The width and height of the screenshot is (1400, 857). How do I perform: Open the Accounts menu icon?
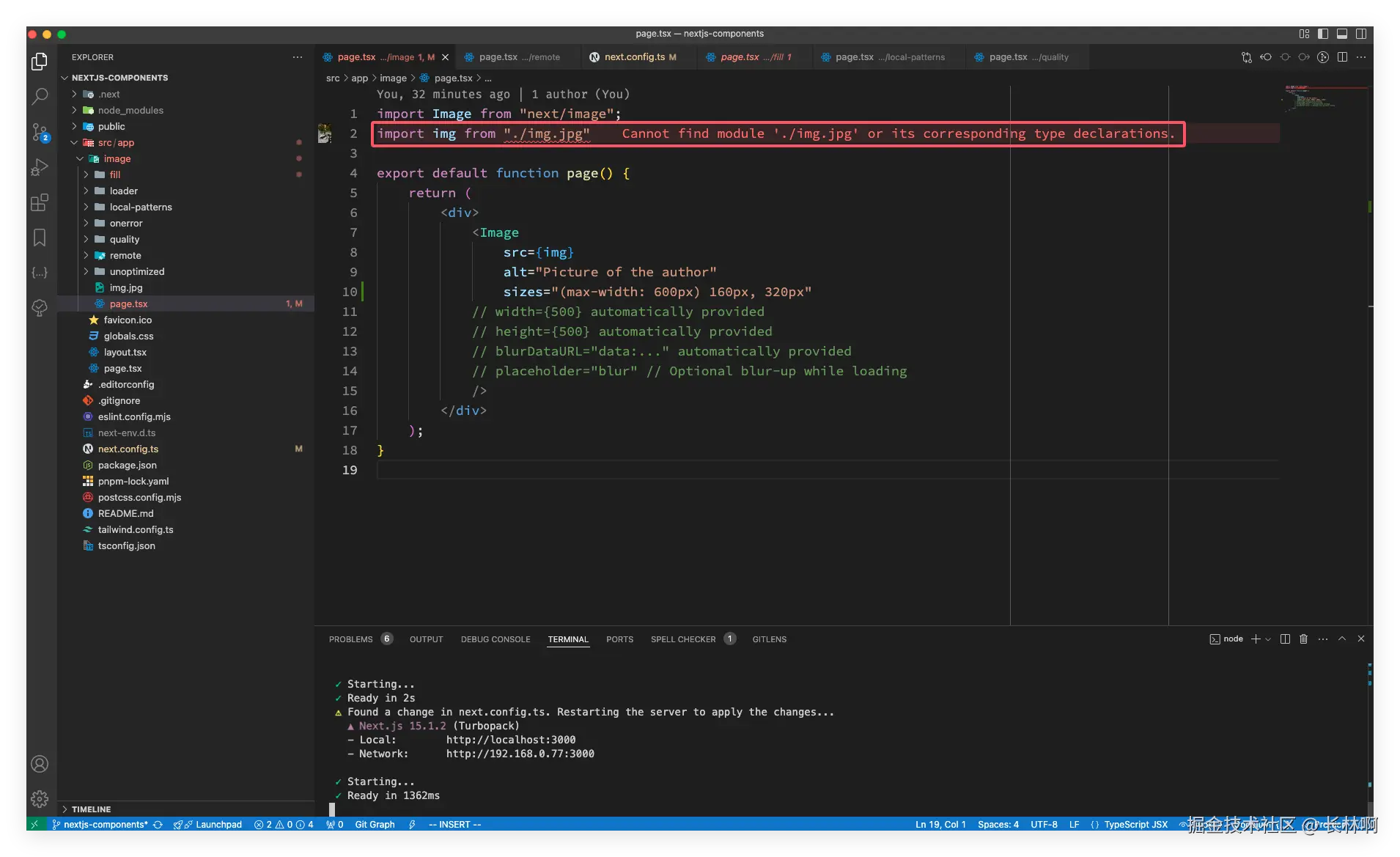pyautogui.click(x=40, y=764)
